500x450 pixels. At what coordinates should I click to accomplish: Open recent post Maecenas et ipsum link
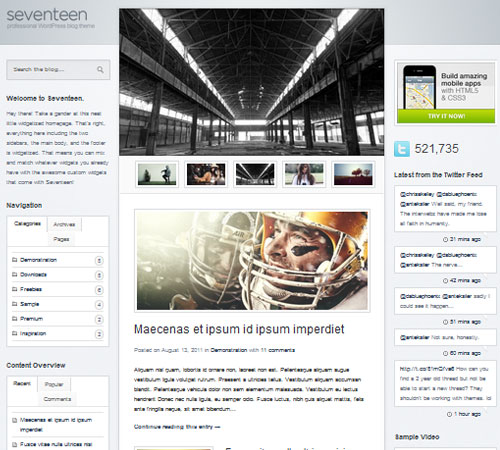[x=56, y=425]
